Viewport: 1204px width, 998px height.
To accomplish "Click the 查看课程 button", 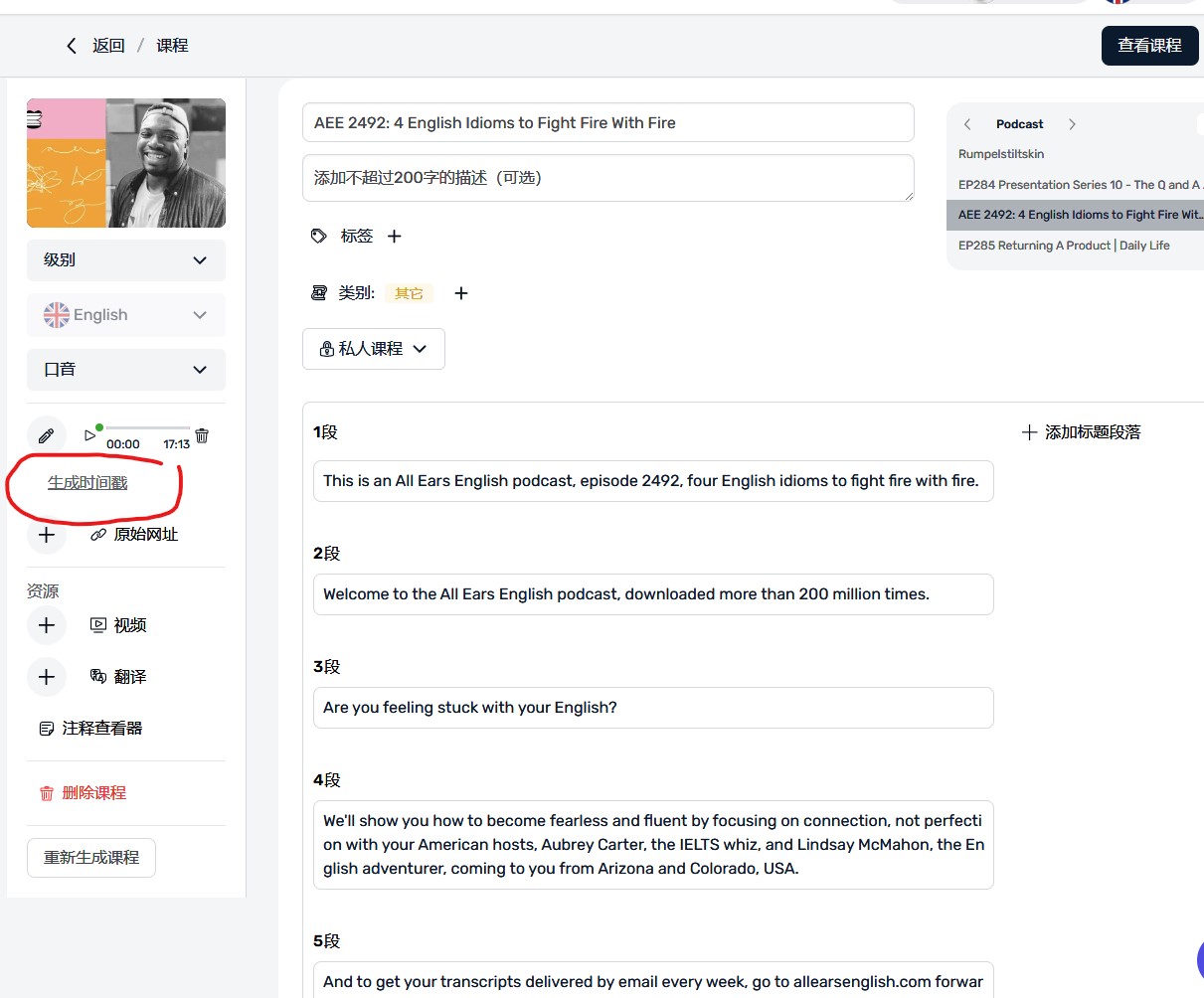I will tap(1149, 46).
